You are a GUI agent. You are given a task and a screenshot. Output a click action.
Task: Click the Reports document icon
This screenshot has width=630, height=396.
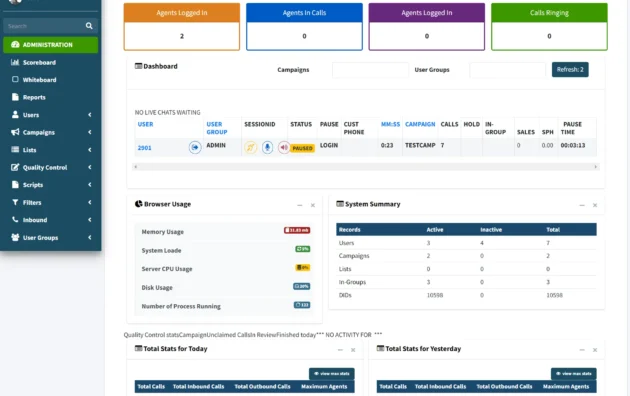point(15,97)
